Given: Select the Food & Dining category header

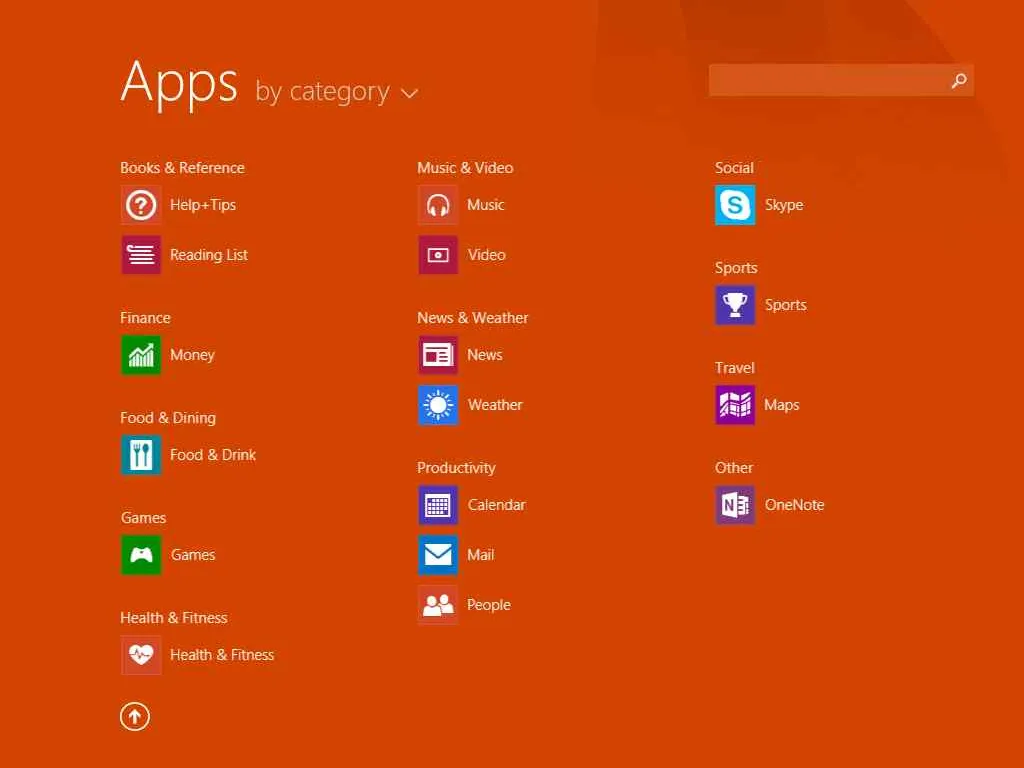Looking at the screenshot, I should click(168, 418).
